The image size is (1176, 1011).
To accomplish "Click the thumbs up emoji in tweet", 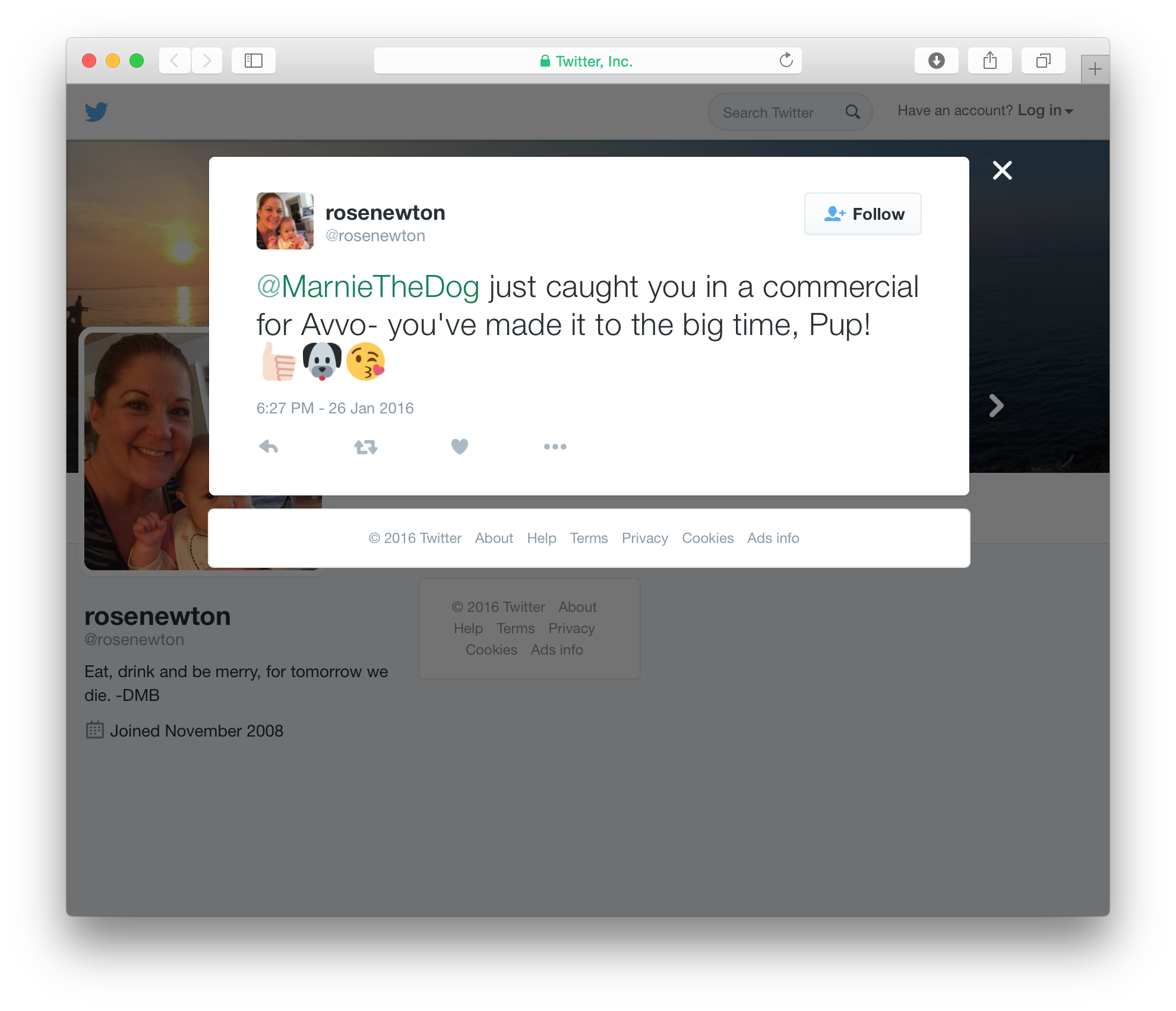I will pyautogui.click(x=279, y=362).
